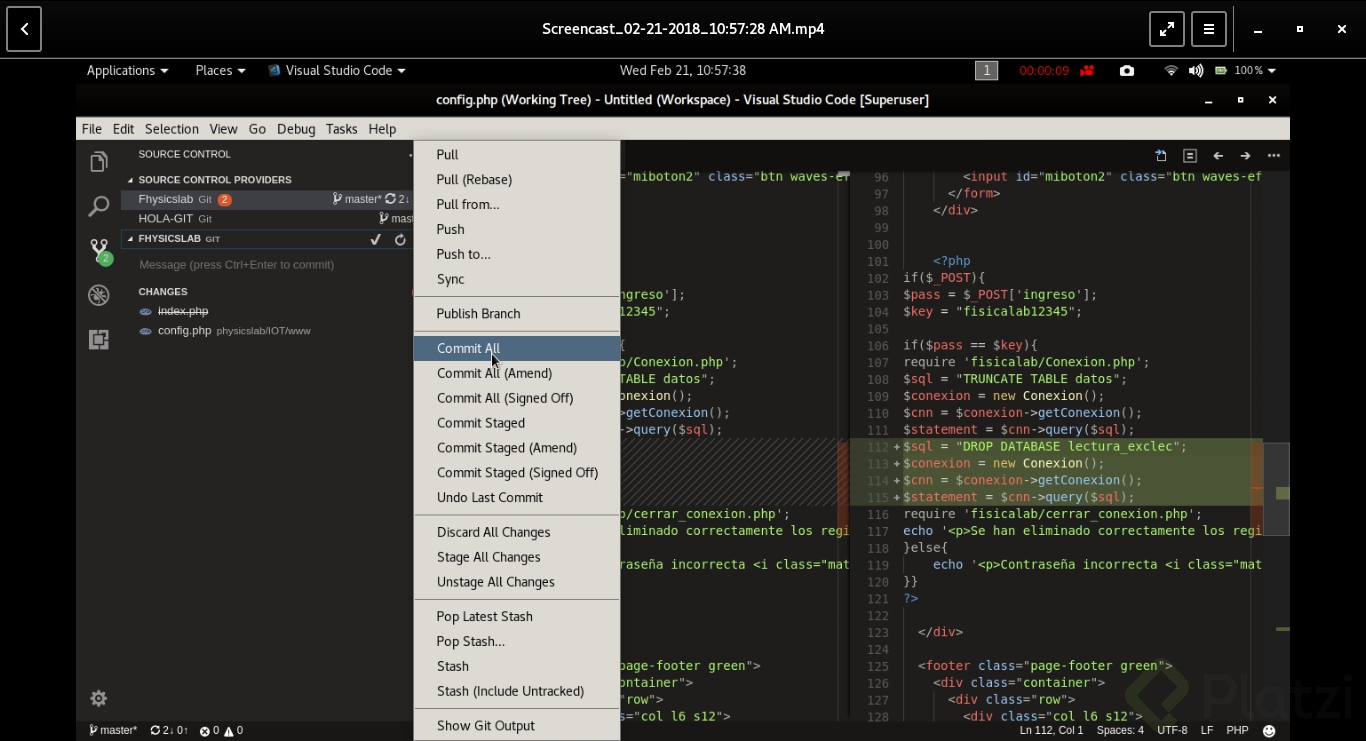Screen dimensions: 1366x741
Task: Click PHP language mode in status bar
Action: [x=1237, y=731]
